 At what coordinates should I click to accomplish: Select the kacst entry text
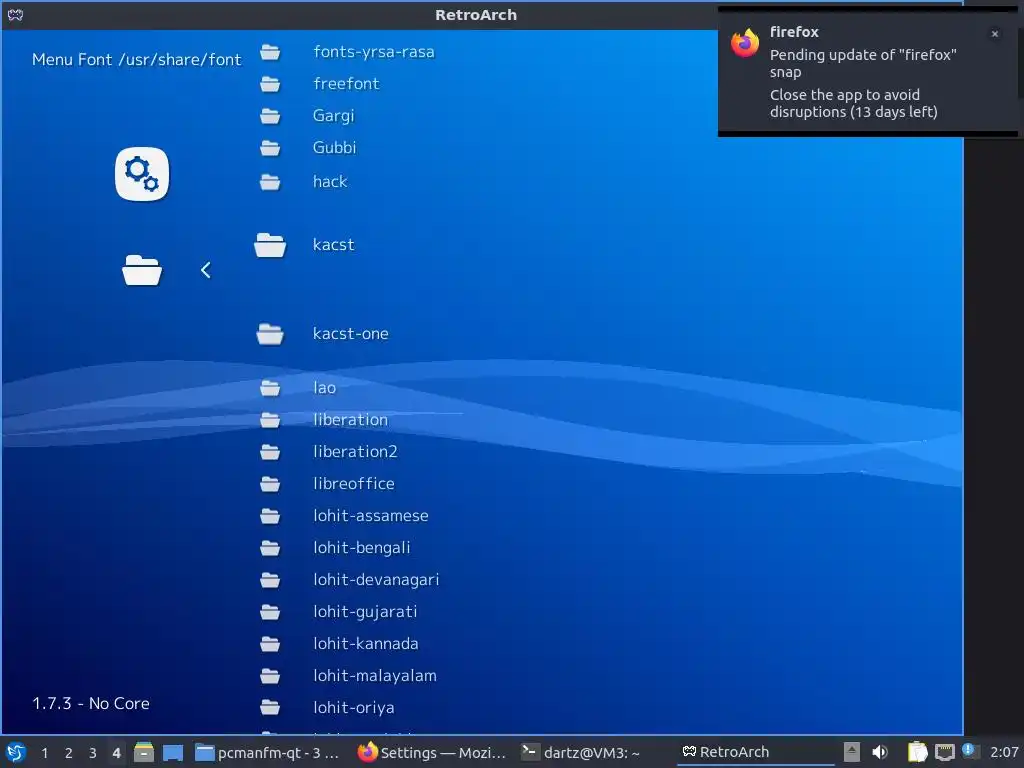tap(334, 245)
